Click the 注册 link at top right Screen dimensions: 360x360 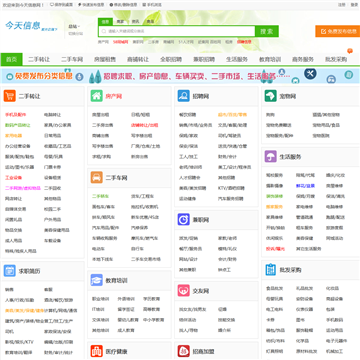point(342,5)
